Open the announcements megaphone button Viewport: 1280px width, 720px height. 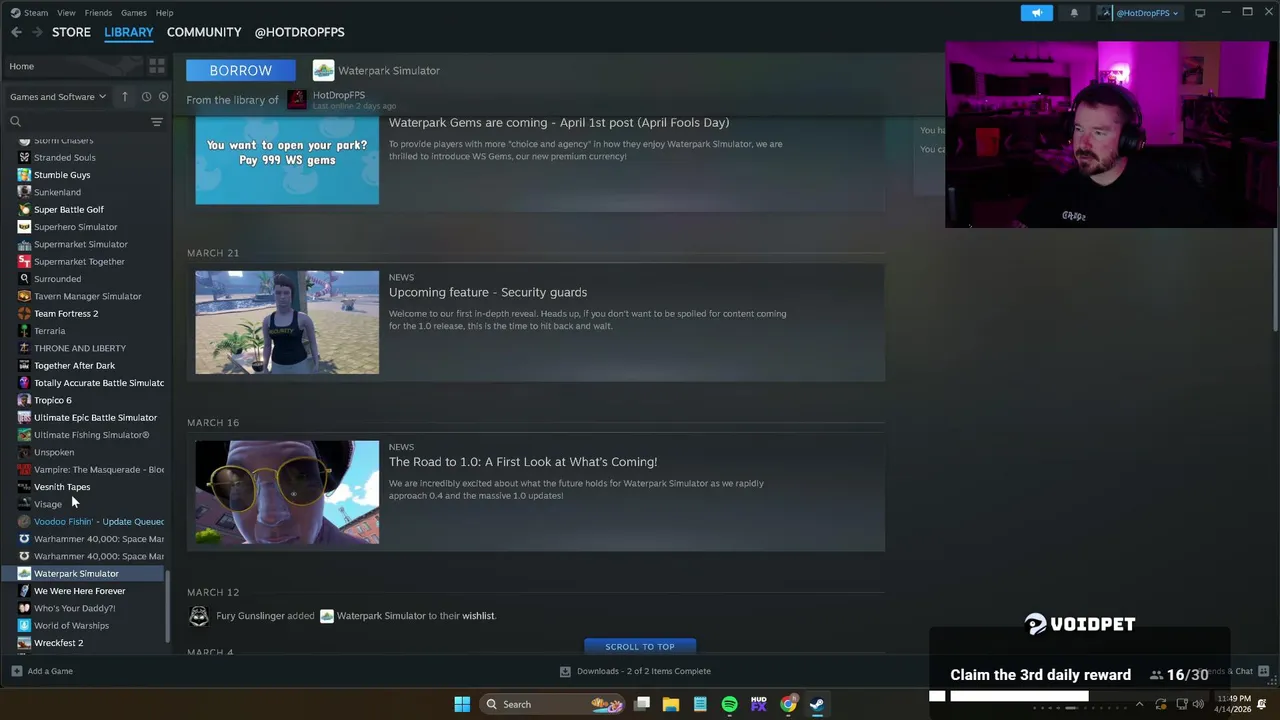1036,13
